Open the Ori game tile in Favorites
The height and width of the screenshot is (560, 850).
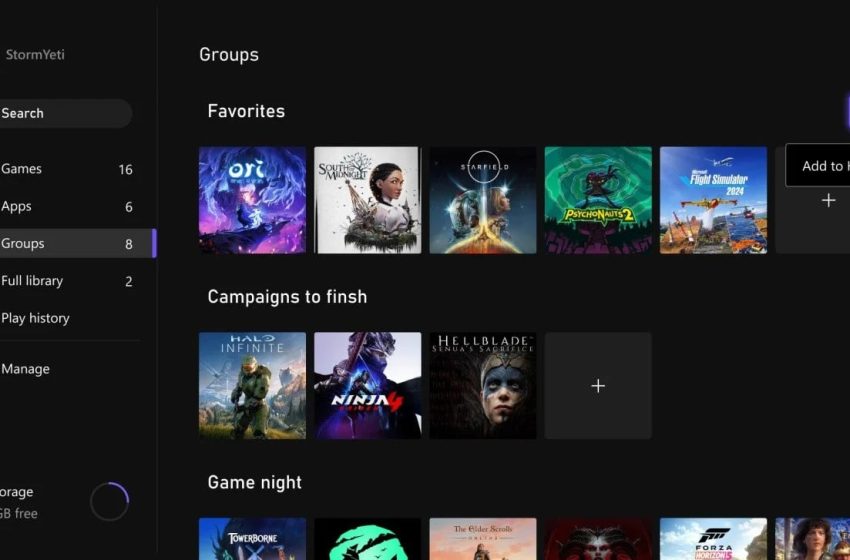252,200
